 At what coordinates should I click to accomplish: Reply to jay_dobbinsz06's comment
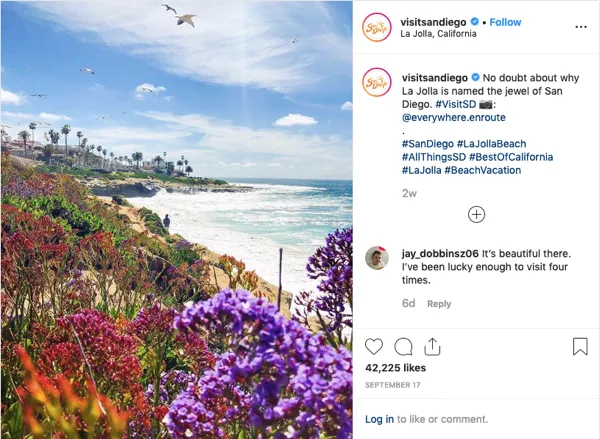(439, 304)
